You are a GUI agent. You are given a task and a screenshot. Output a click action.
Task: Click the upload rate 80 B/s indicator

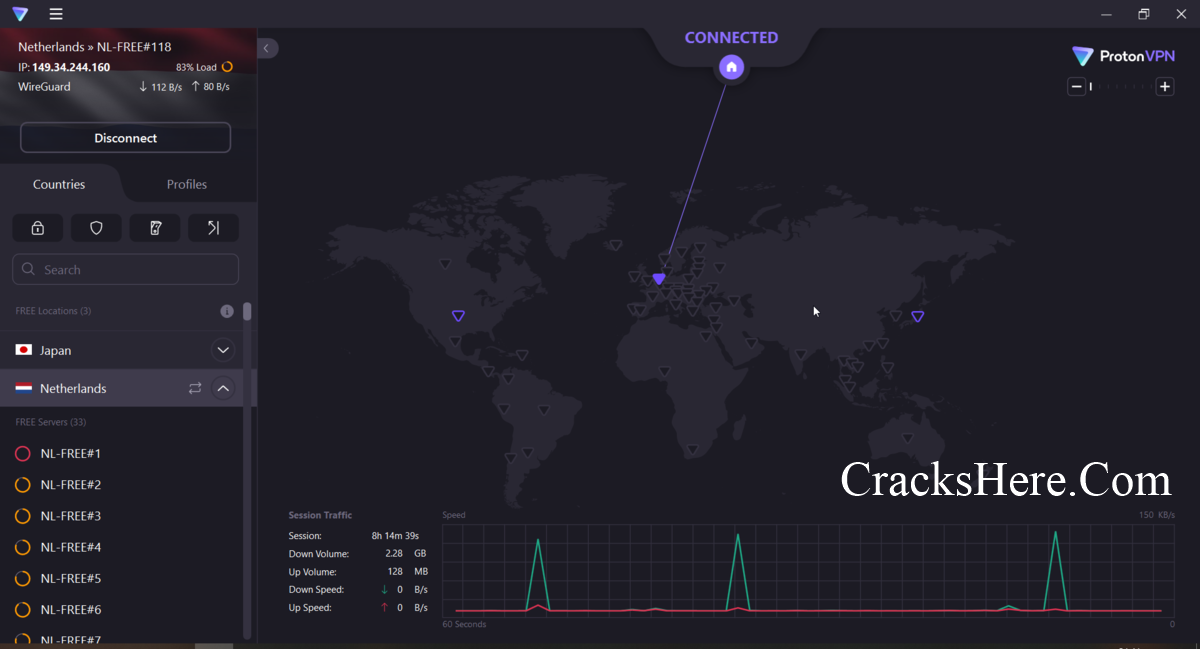point(210,87)
